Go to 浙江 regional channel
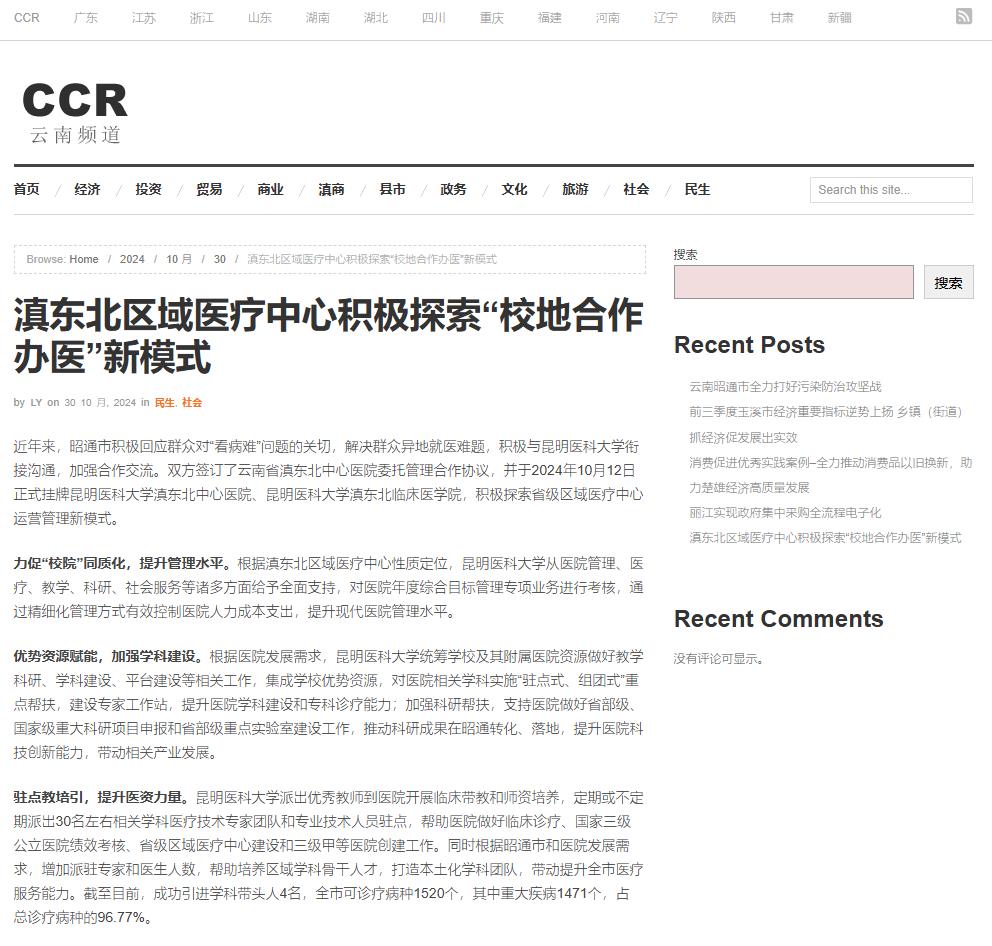992x946 pixels. point(202,18)
